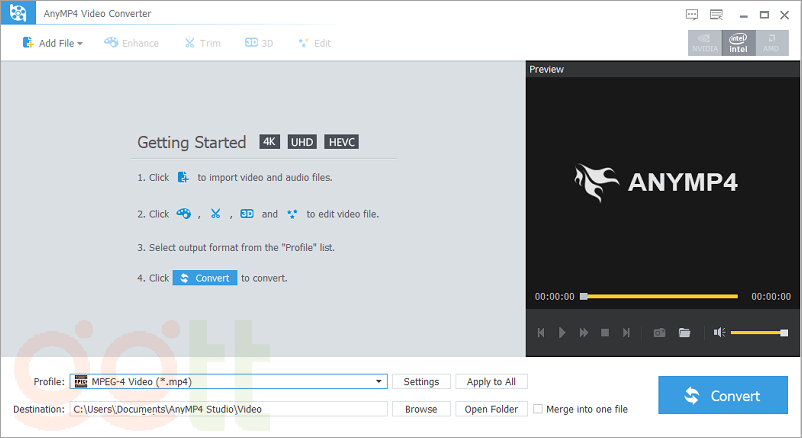Click the Destination path text field

pos(228,409)
